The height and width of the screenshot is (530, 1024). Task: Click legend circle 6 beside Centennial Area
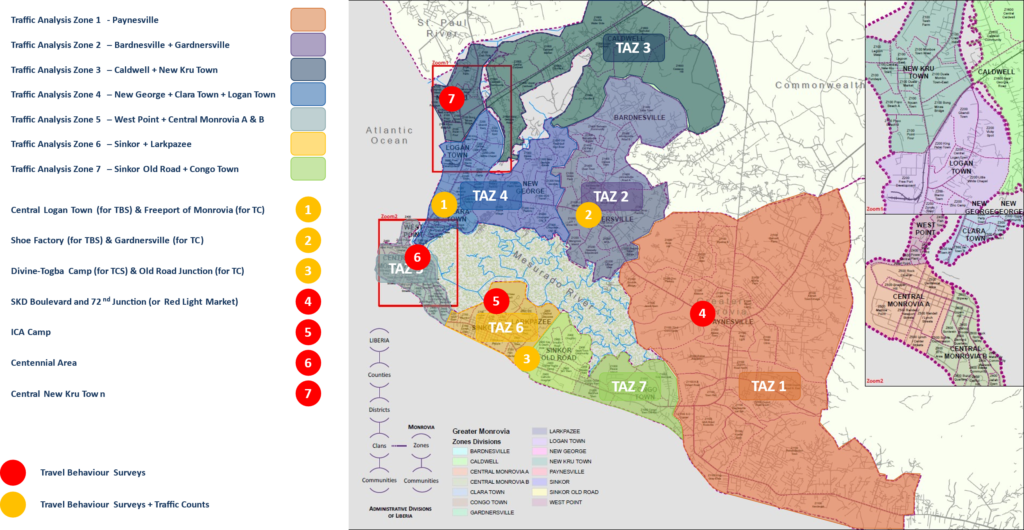308,362
